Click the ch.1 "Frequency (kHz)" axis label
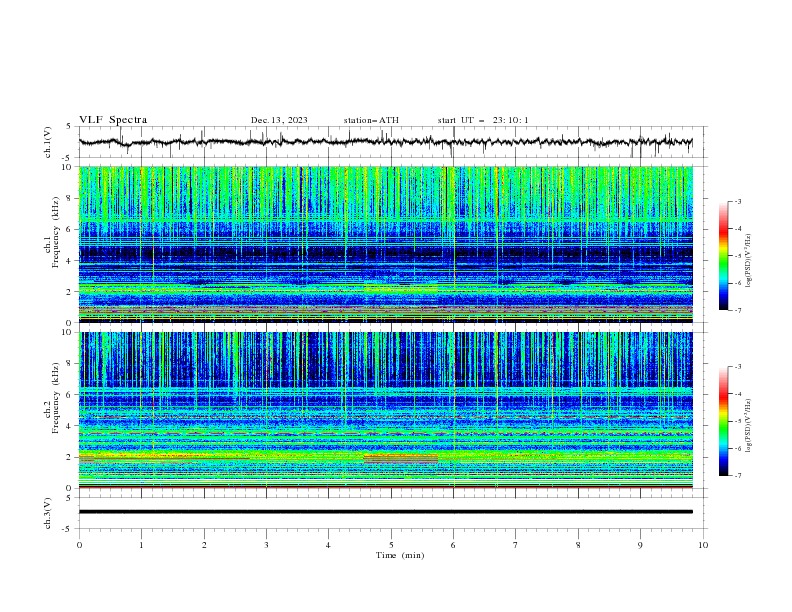The height and width of the screenshot is (612, 792). click(55, 230)
